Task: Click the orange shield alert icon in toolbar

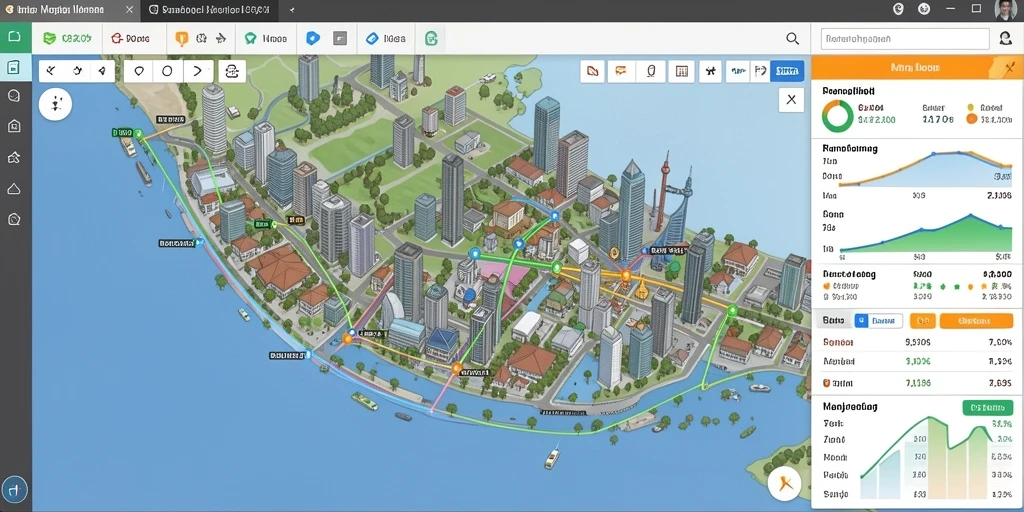Action: pos(182,39)
